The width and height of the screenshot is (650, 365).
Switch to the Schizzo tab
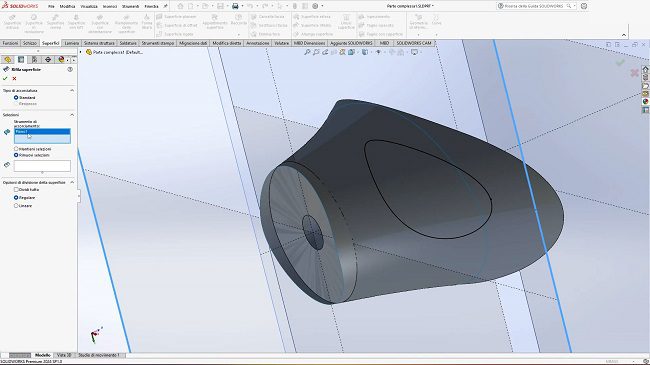(x=30, y=43)
